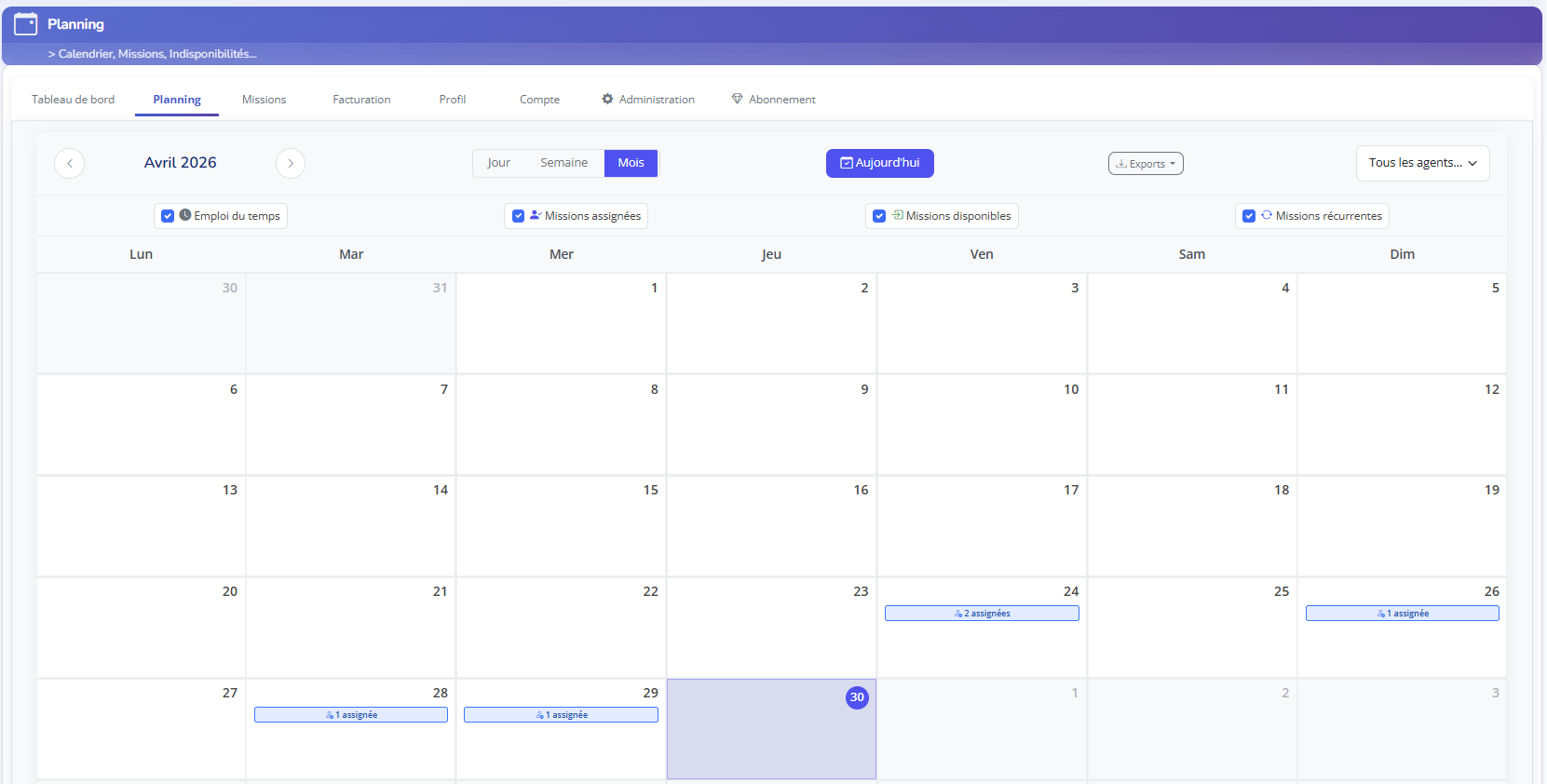1547x784 pixels.
Task: Click the Avril 2026 month title
Action: pos(180,163)
